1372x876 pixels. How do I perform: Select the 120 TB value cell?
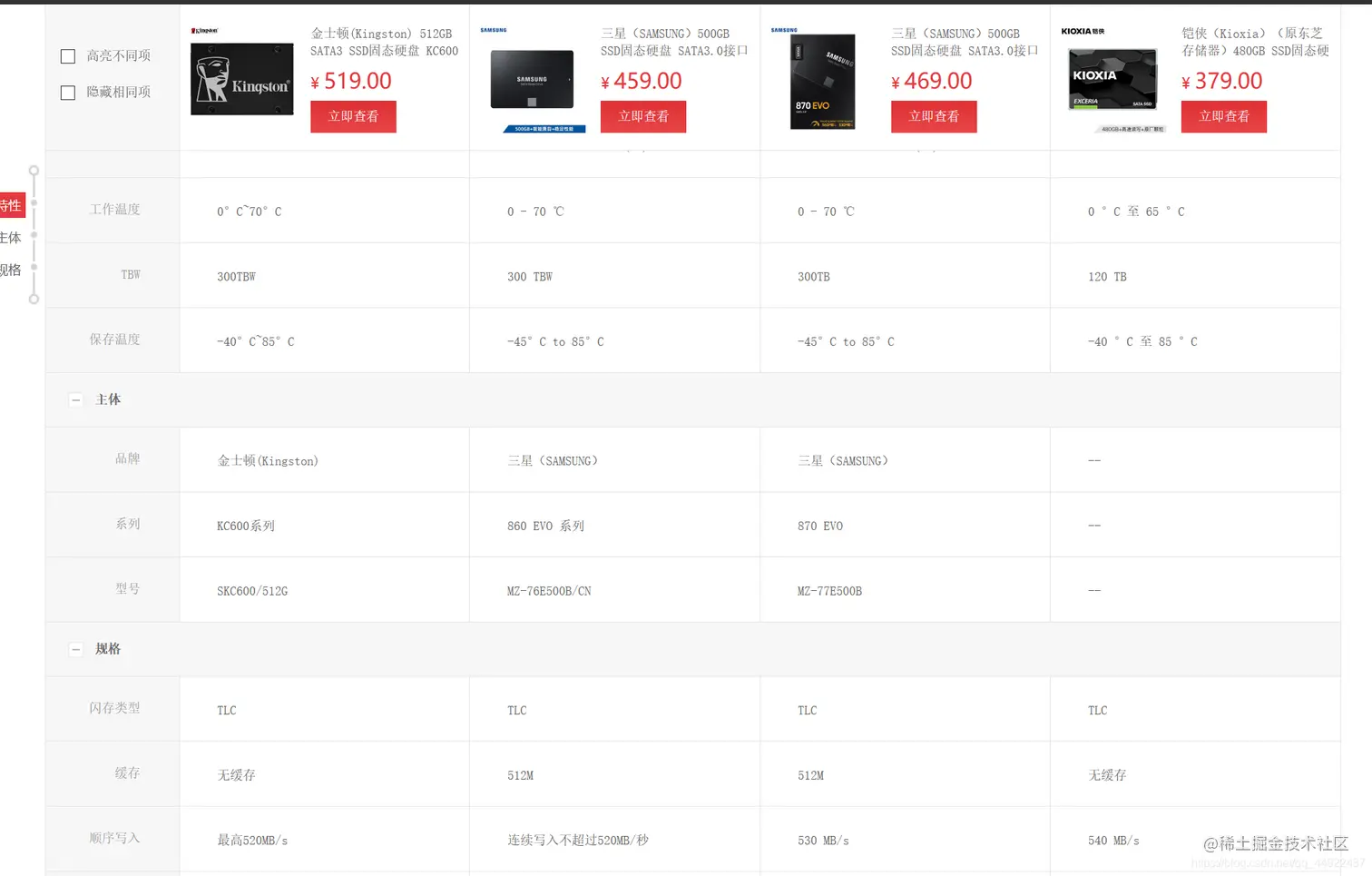click(x=1196, y=276)
